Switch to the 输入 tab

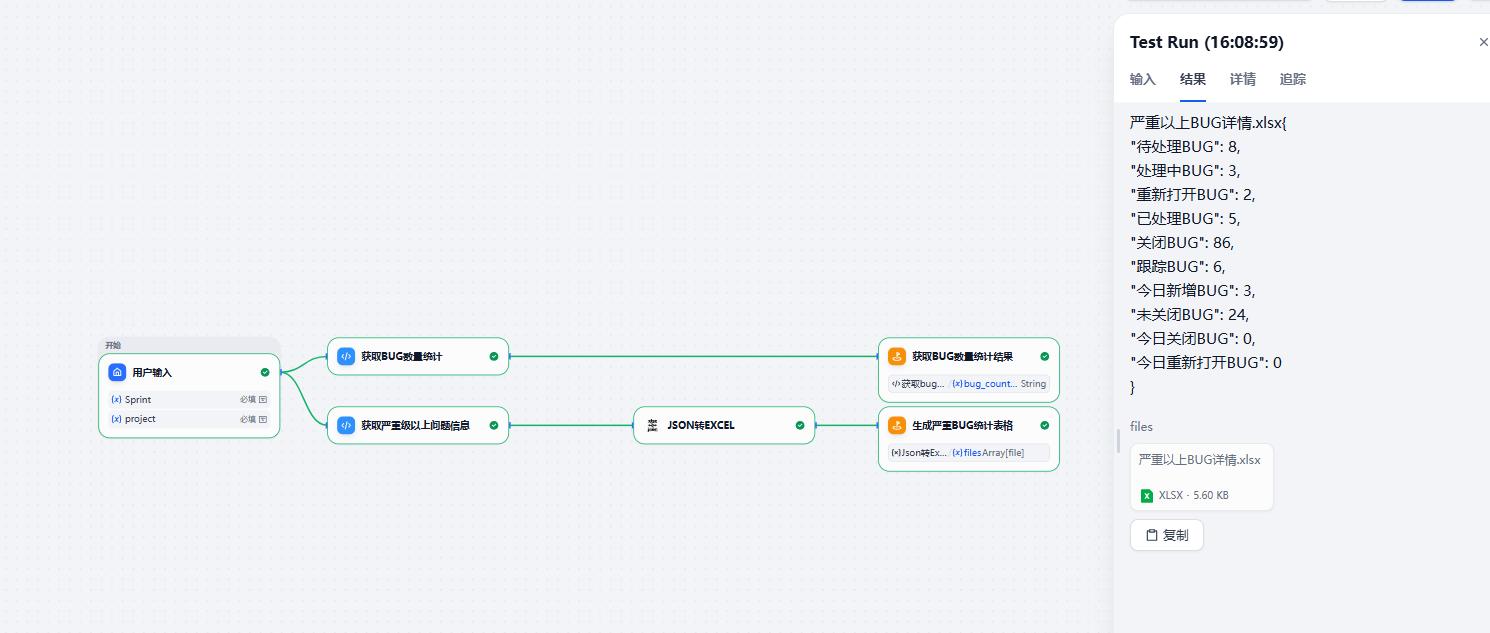point(1142,79)
